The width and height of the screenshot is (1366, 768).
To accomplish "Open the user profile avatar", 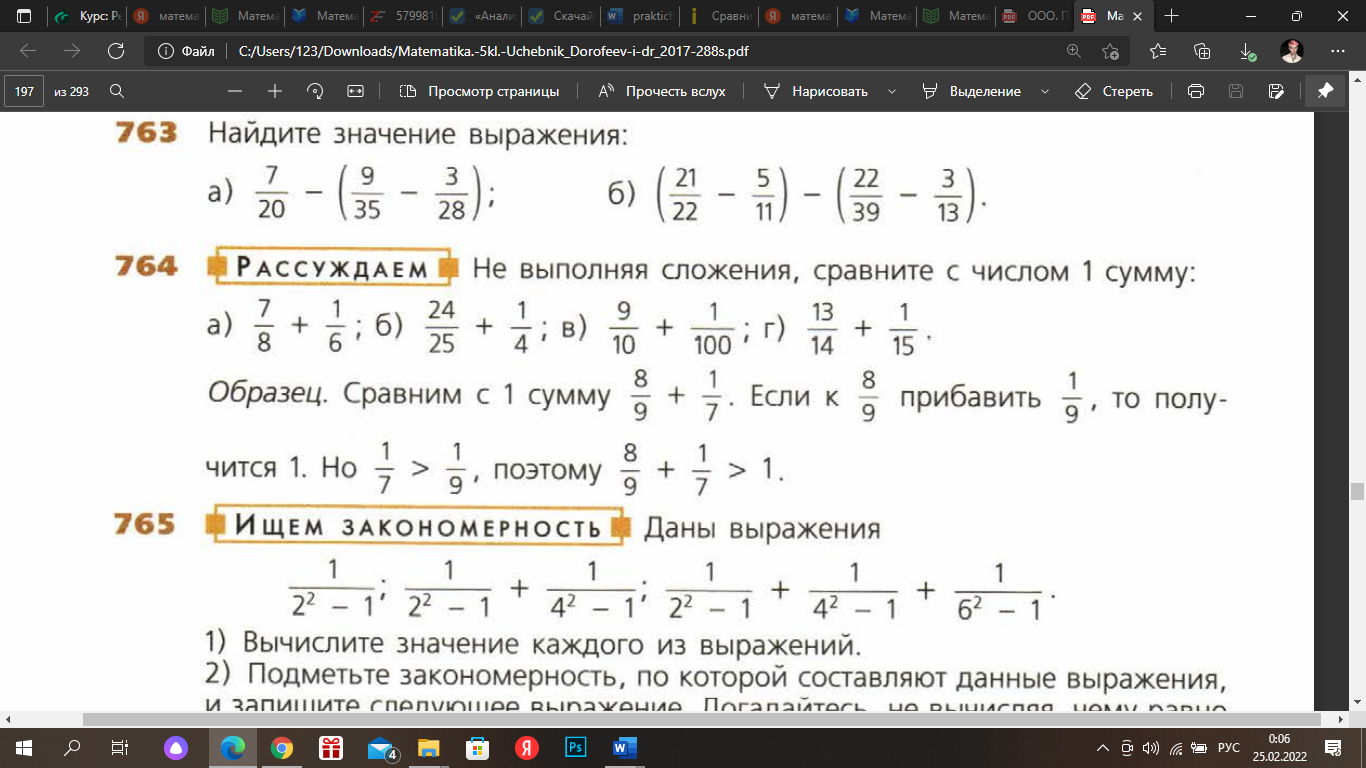I will 1292,51.
